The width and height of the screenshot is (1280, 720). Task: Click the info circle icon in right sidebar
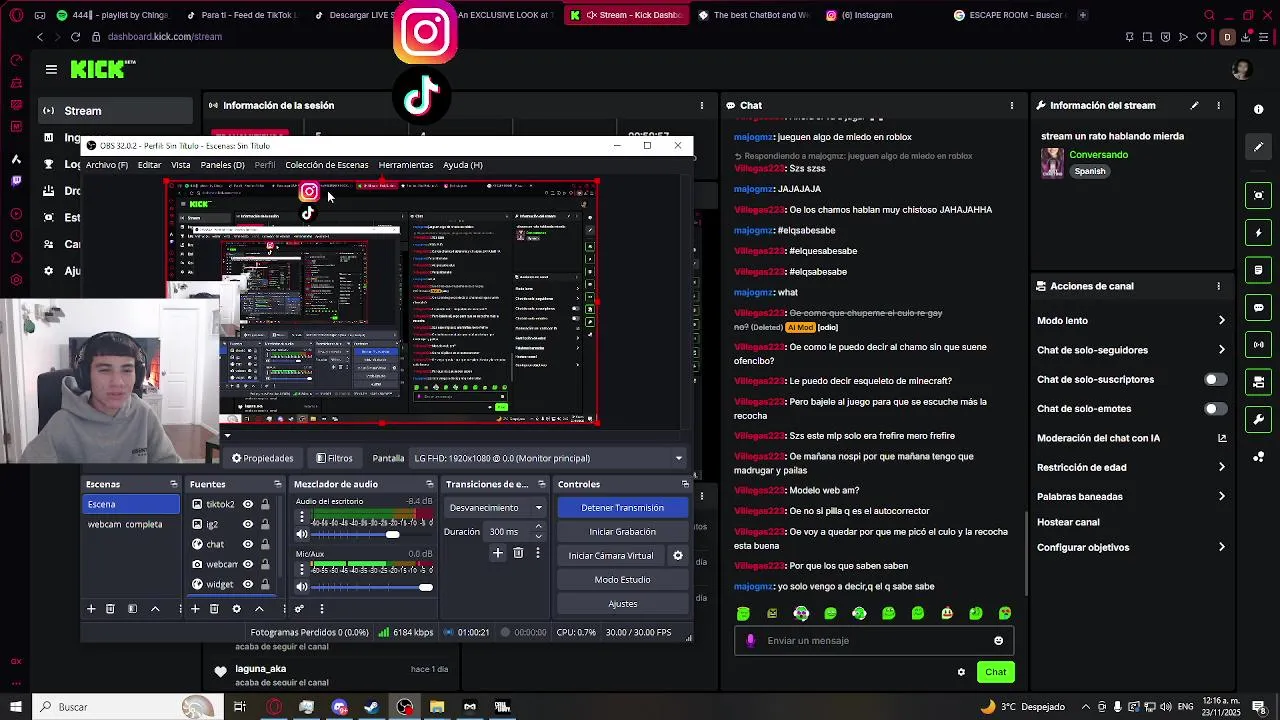point(1259,109)
